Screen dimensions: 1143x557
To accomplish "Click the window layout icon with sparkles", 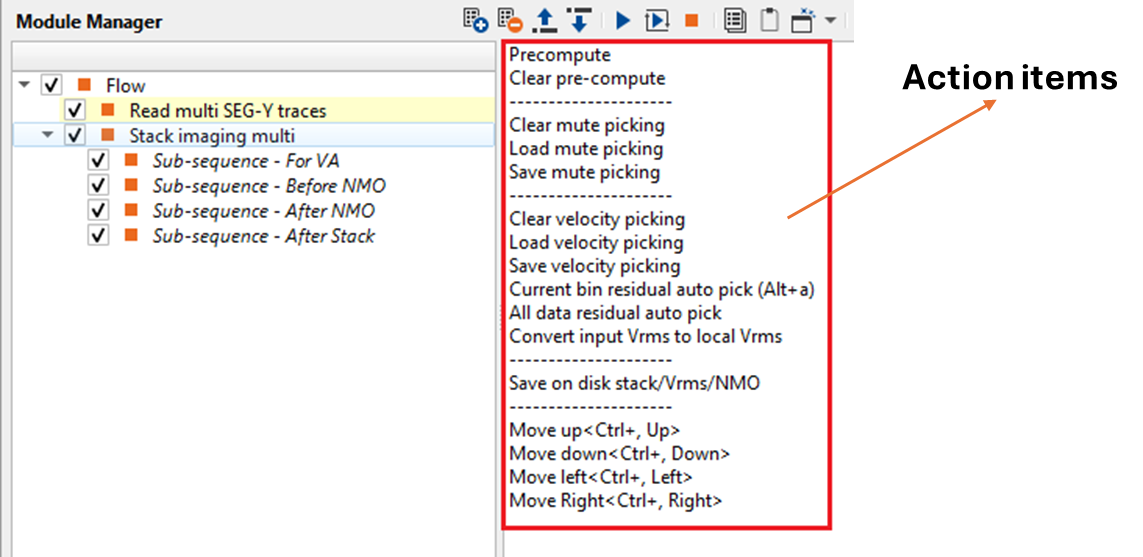I will pyautogui.click(x=803, y=20).
